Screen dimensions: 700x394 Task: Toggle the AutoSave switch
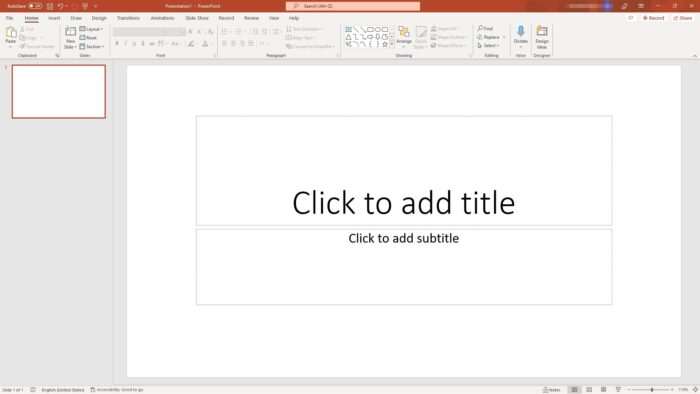coord(35,6)
